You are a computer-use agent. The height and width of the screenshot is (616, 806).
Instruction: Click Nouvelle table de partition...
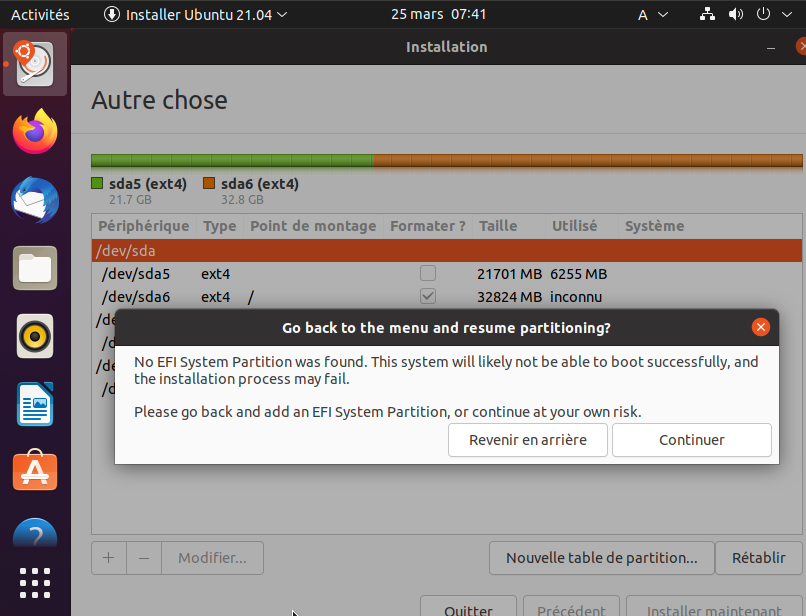point(601,558)
